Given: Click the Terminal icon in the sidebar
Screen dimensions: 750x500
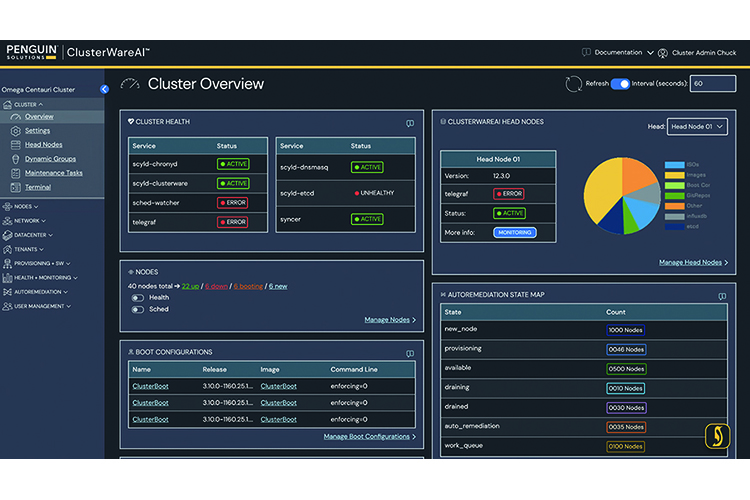Looking at the screenshot, I should tap(16, 187).
